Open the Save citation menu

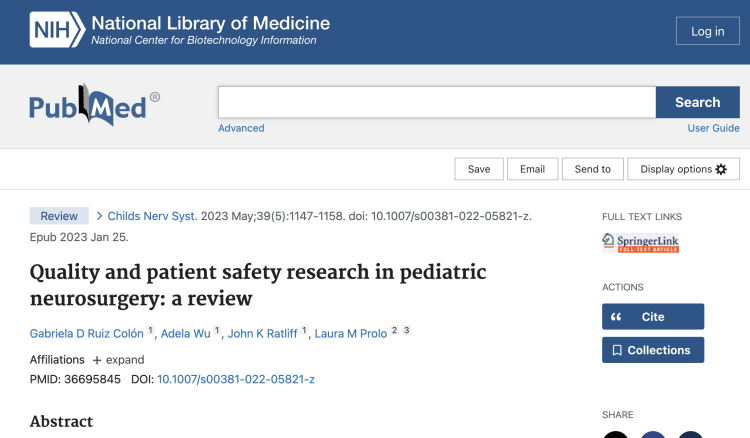click(479, 169)
